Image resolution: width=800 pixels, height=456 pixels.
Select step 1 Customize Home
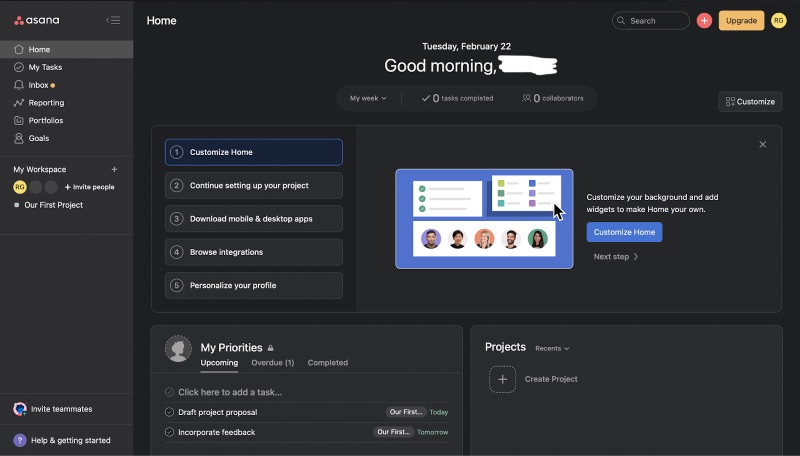point(254,152)
